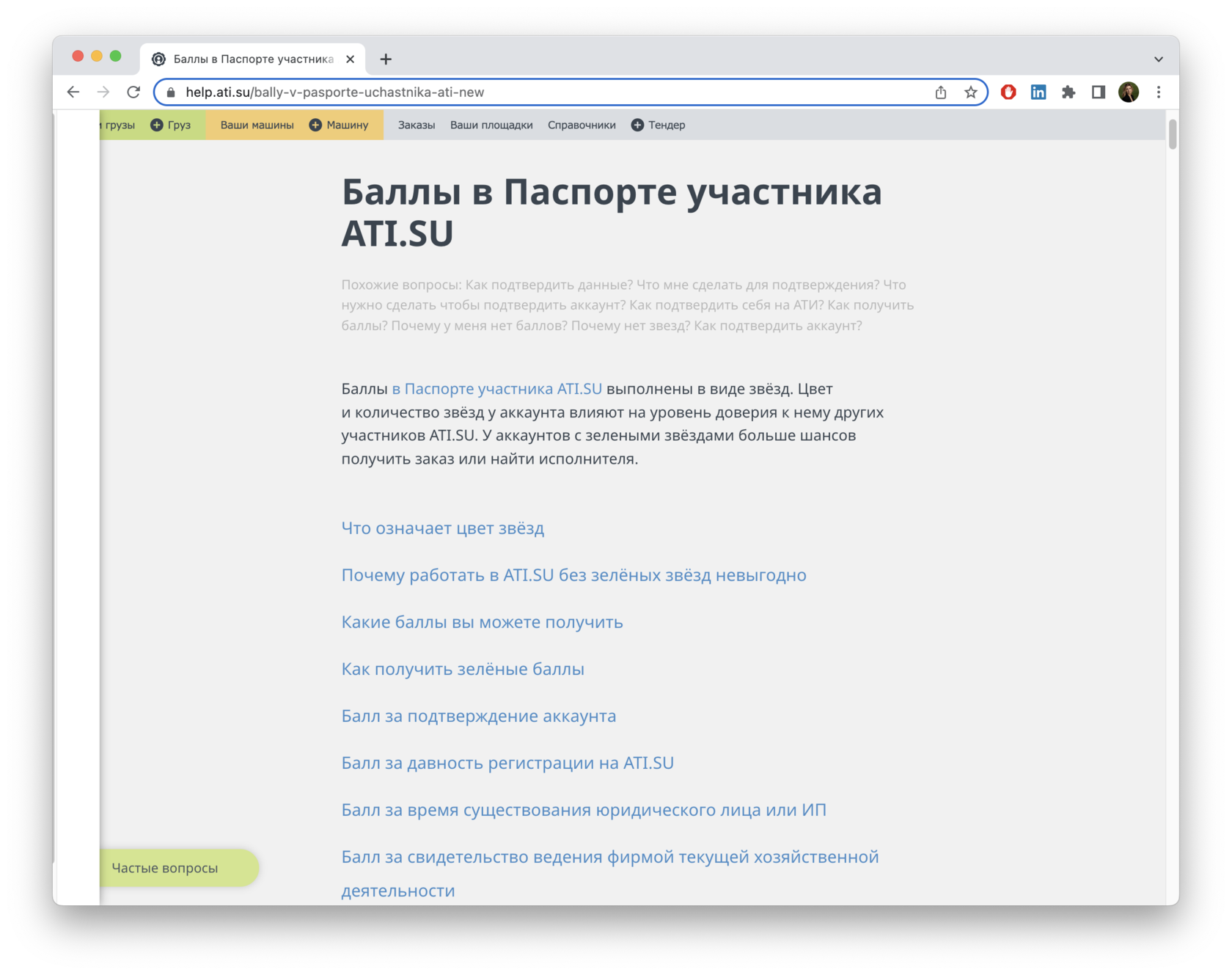Open the LinkedIn extension icon
This screenshot has height=975, width=1232.
1038,92
